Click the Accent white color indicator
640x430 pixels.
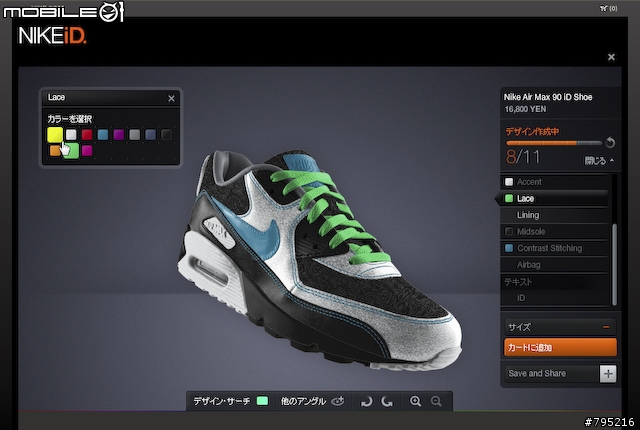click(x=509, y=182)
